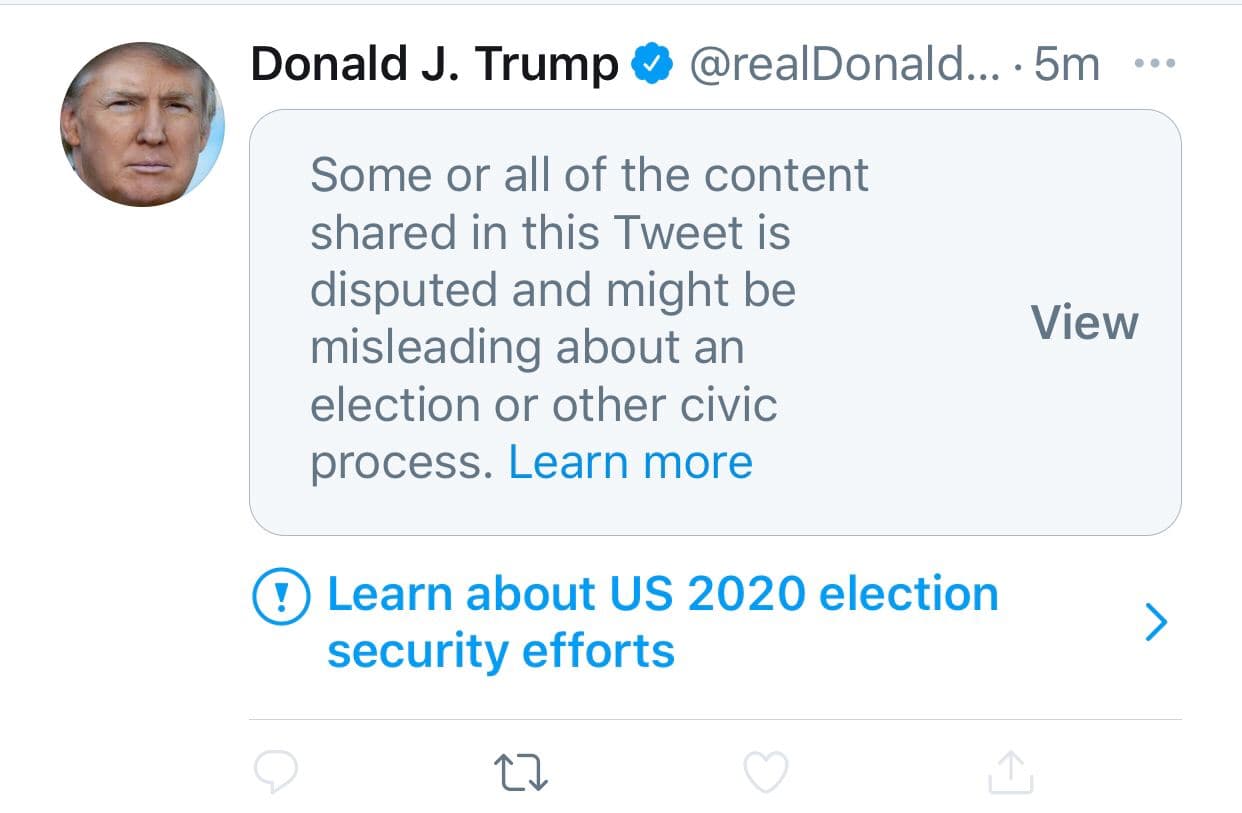Tap "misleading about an" text in notice
The height and width of the screenshot is (813, 1242).
(527, 348)
